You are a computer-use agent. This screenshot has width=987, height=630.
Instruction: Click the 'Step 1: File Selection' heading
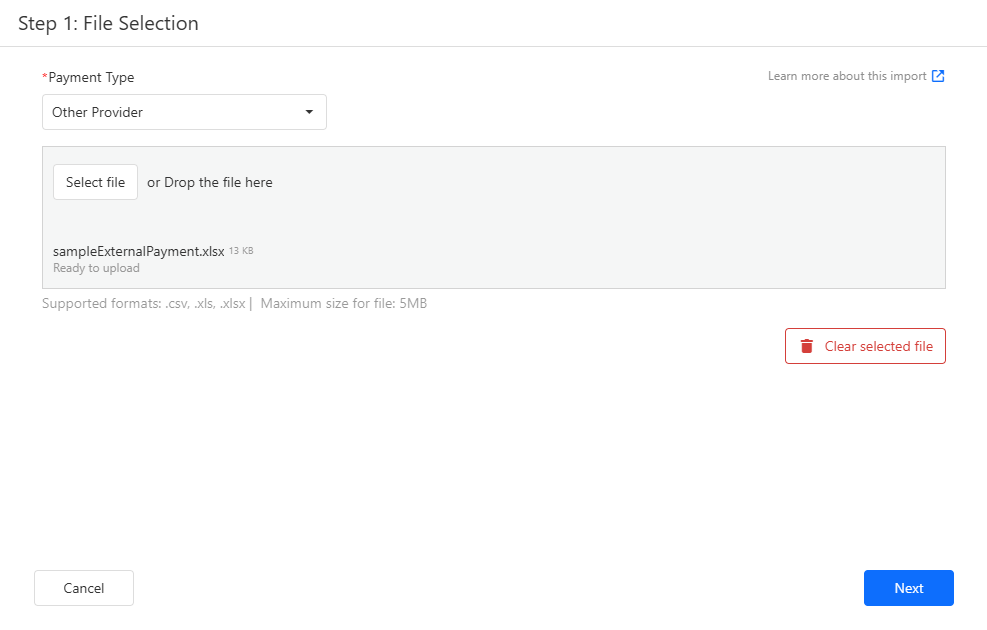pos(108,23)
